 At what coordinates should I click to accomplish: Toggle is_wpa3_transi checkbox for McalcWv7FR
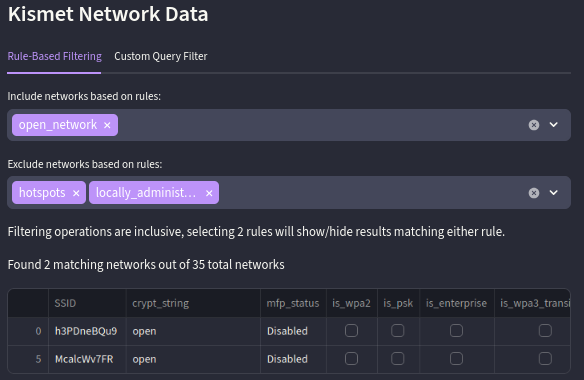tap(545, 359)
